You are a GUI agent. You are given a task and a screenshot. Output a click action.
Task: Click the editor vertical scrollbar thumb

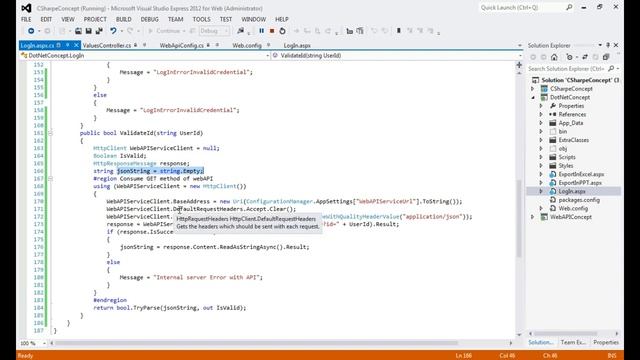pos(519,218)
